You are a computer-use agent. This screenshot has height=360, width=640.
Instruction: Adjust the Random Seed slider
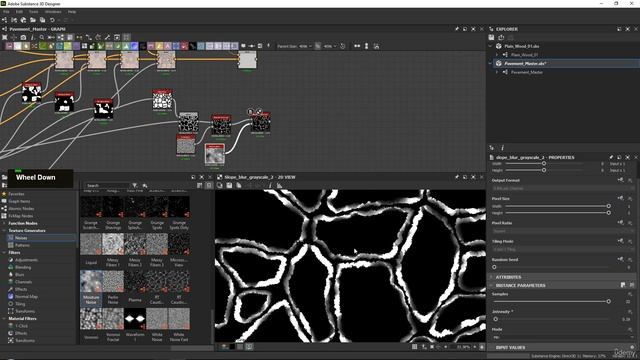(551, 267)
